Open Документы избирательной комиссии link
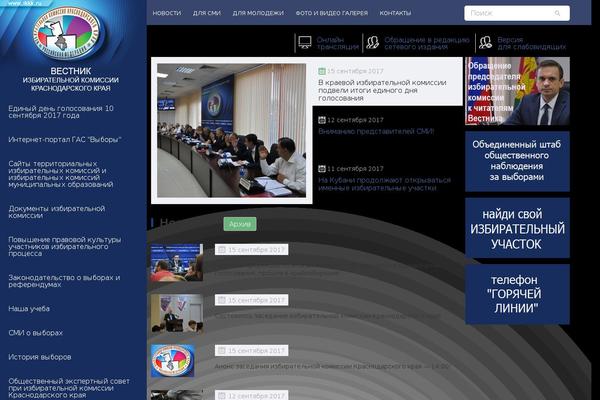This screenshot has height=400, width=600. (56, 212)
